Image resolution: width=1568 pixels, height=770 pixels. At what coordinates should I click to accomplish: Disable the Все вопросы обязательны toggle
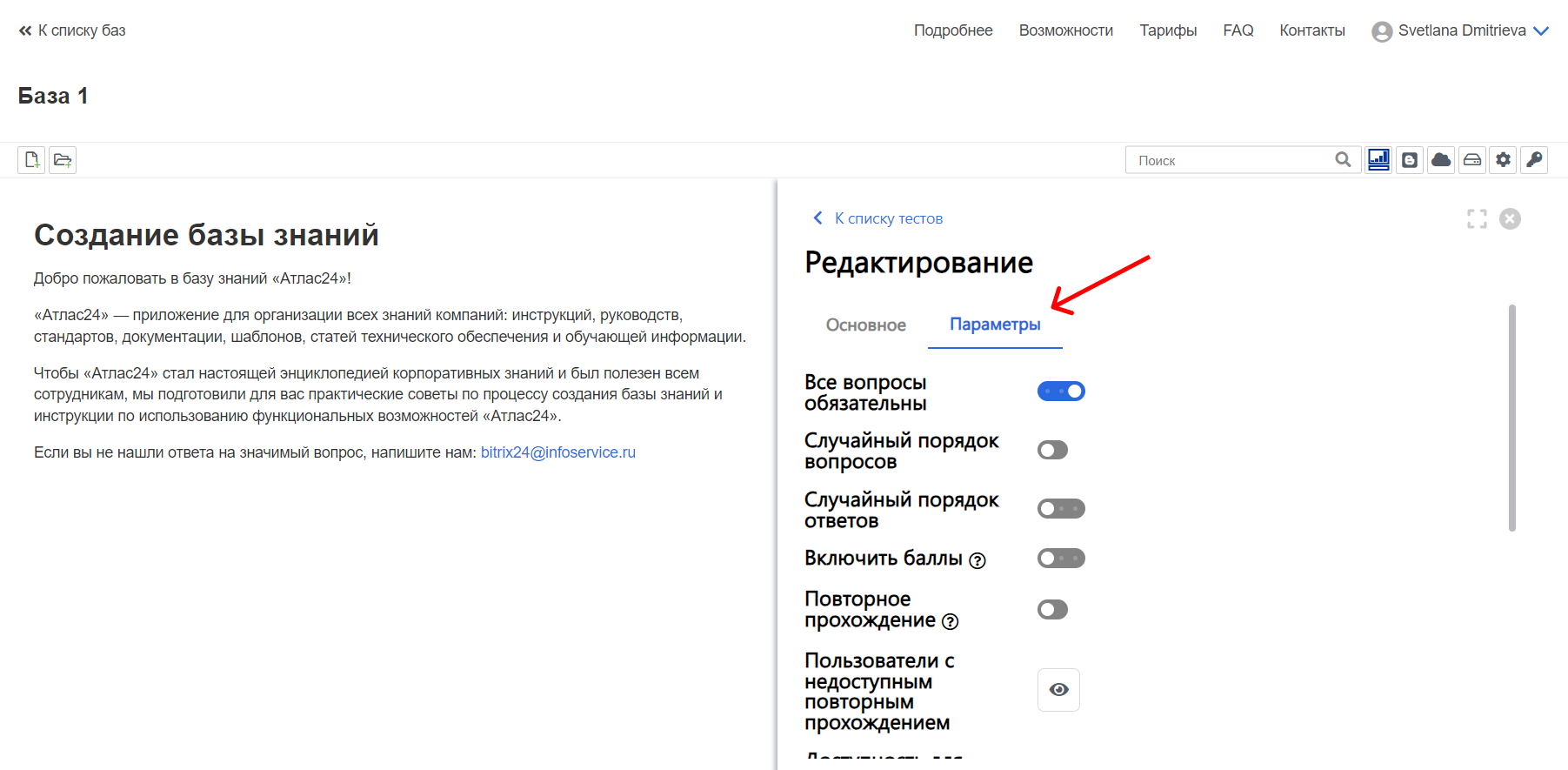tap(1061, 392)
